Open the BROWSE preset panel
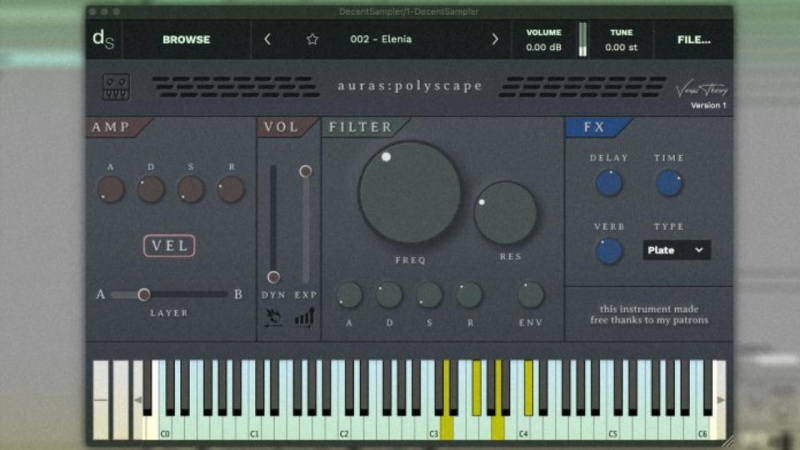 click(x=186, y=40)
